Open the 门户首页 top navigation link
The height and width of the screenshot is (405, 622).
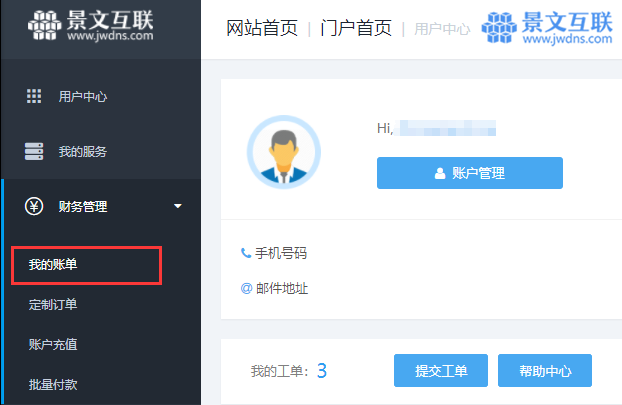pyautogui.click(x=356, y=28)
